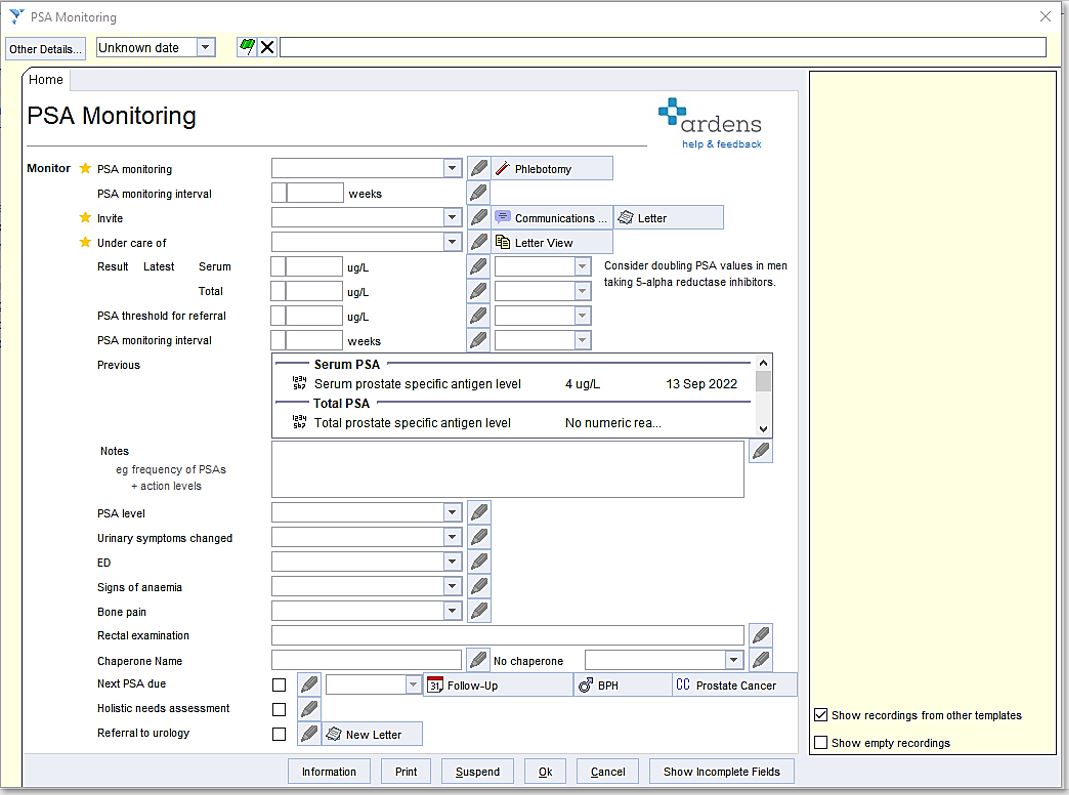
Task: Click the black X icon beside green flag
Action: (x=267, y=47)
